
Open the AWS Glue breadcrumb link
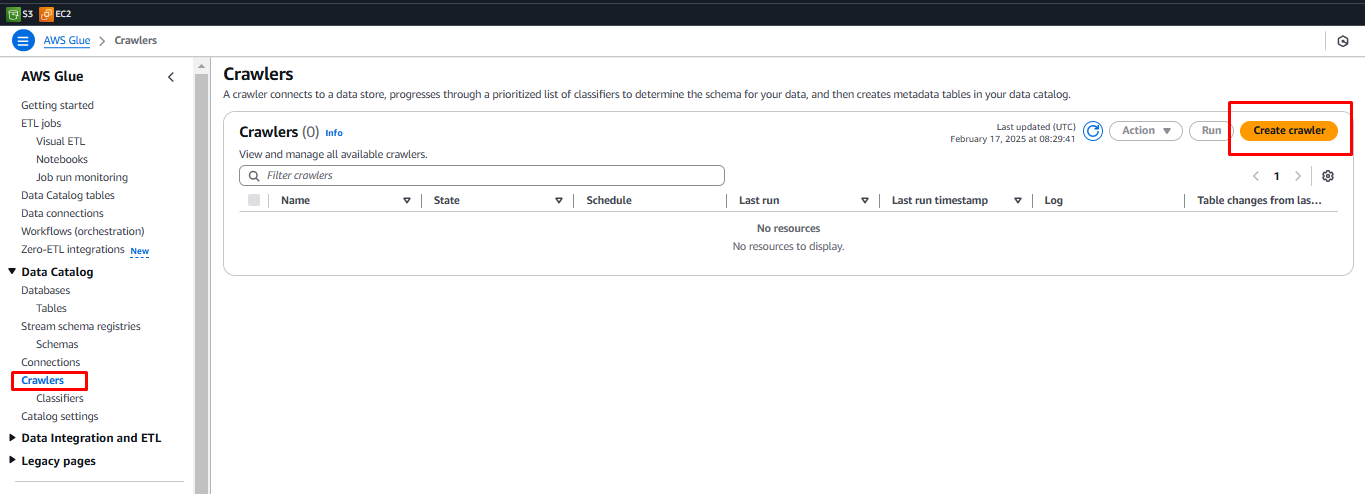coord(67,41)
